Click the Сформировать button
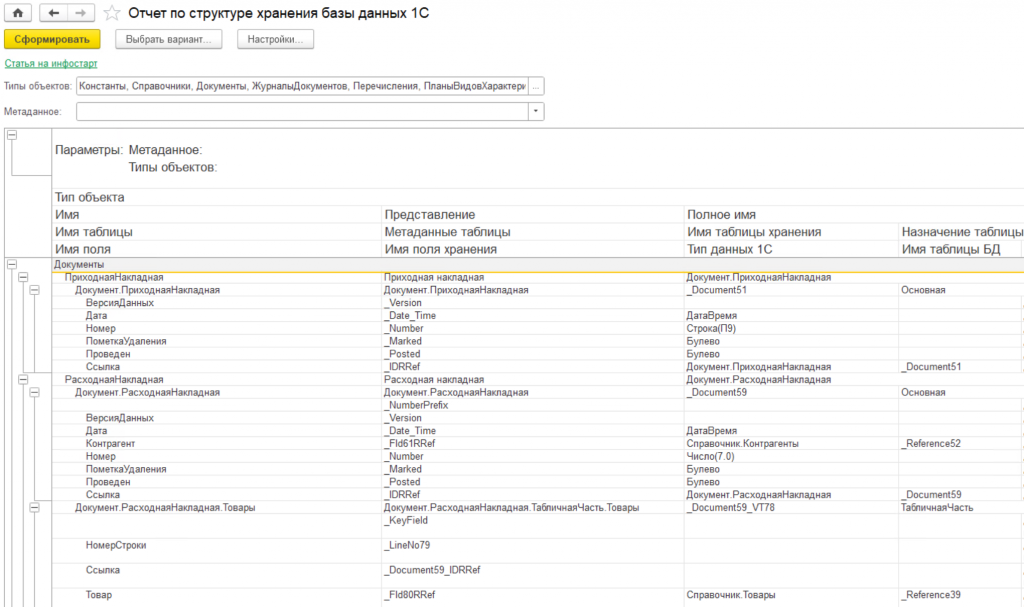Viewport: 1024px width, 607px height. (x=52, y=39)
